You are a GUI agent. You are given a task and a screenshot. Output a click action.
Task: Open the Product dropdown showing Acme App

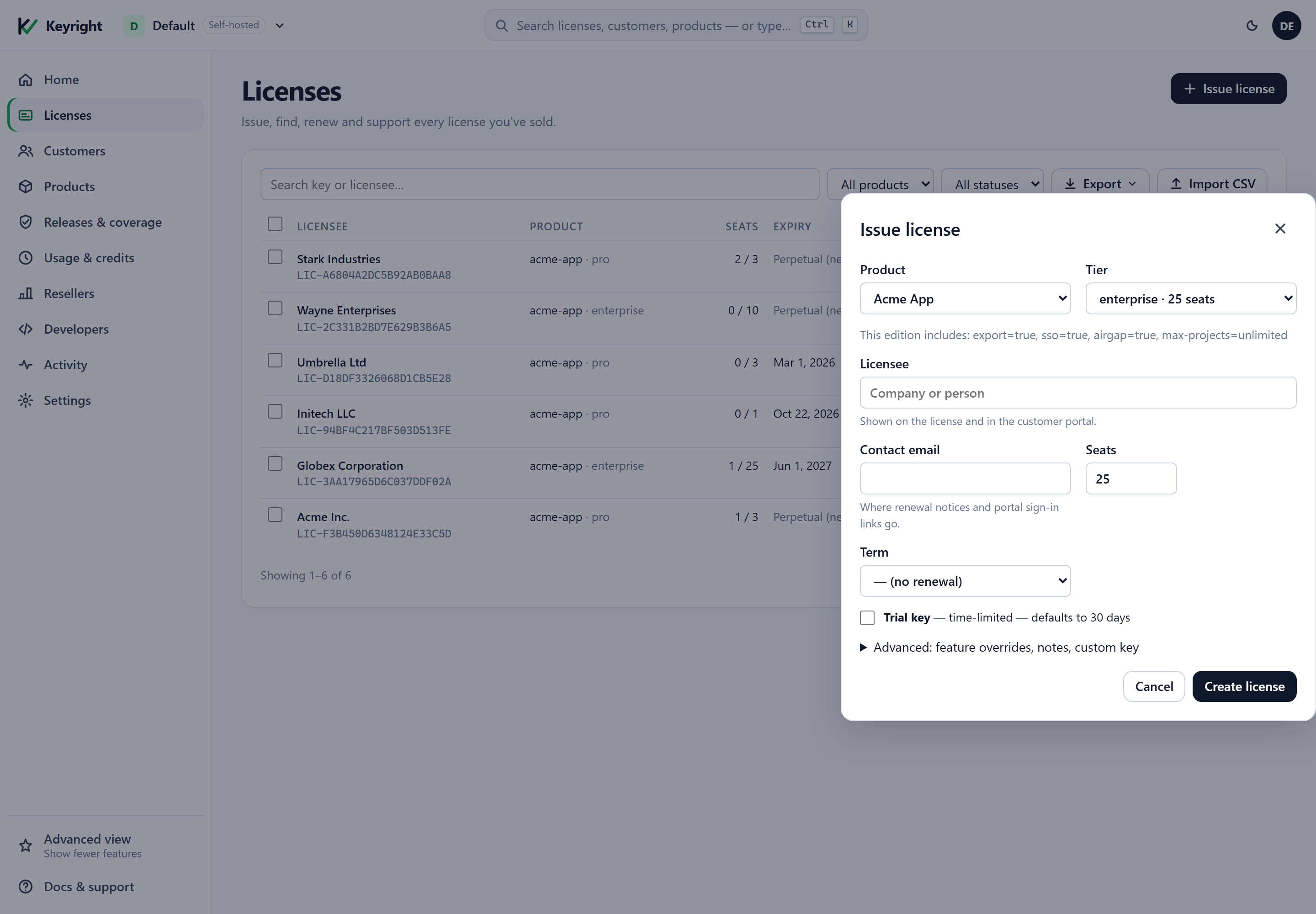click(x=965, y=298)
